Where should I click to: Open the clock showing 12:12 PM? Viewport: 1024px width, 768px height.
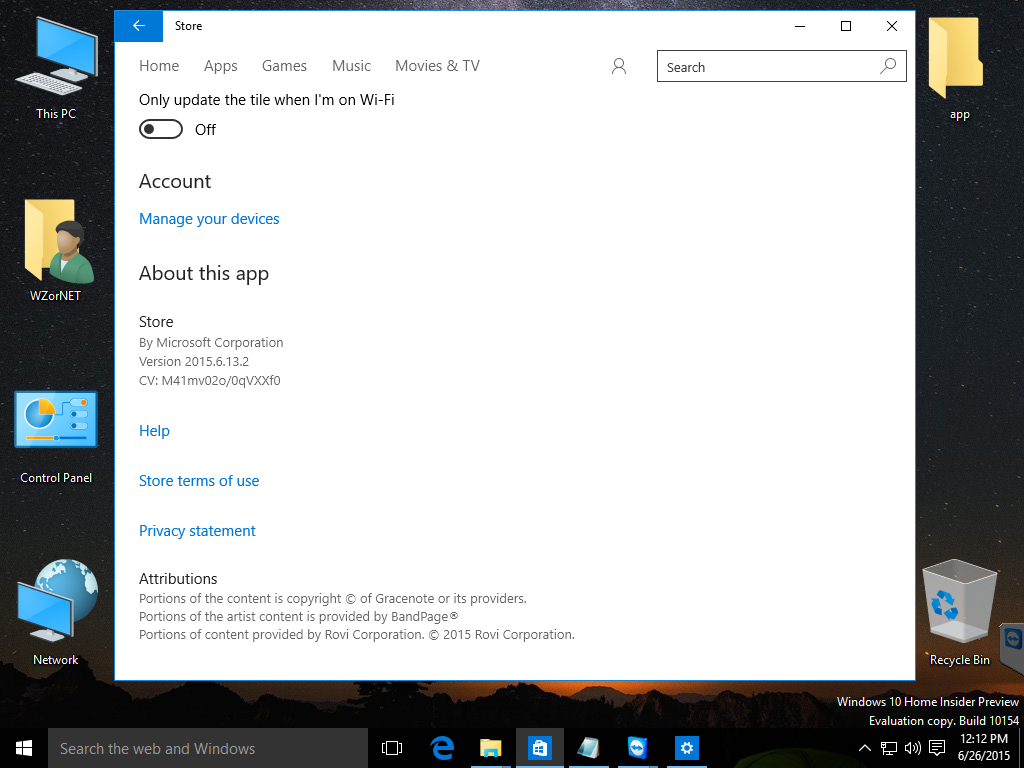tap(984, 747)
